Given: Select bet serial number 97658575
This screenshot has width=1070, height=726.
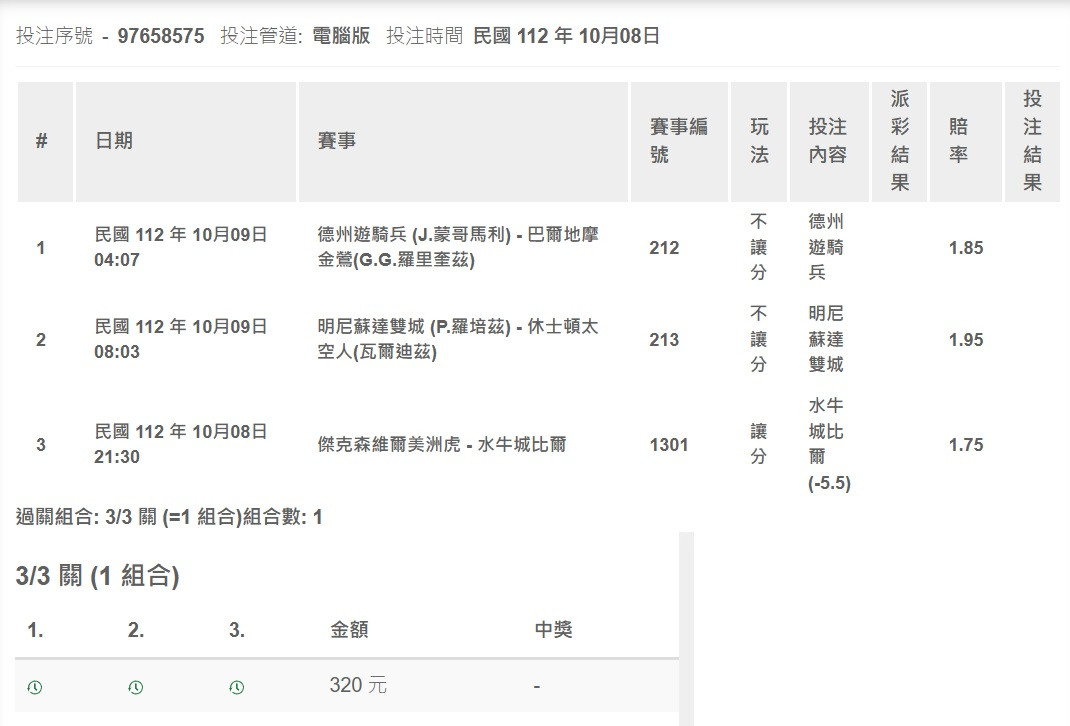Looking at the screenshot, I should 161,36.
